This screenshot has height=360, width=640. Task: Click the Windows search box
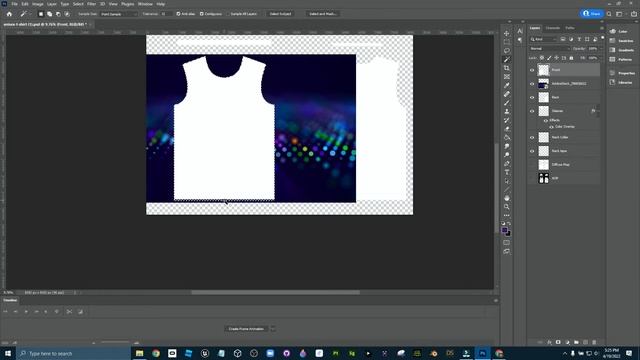(x=73, y=353)
